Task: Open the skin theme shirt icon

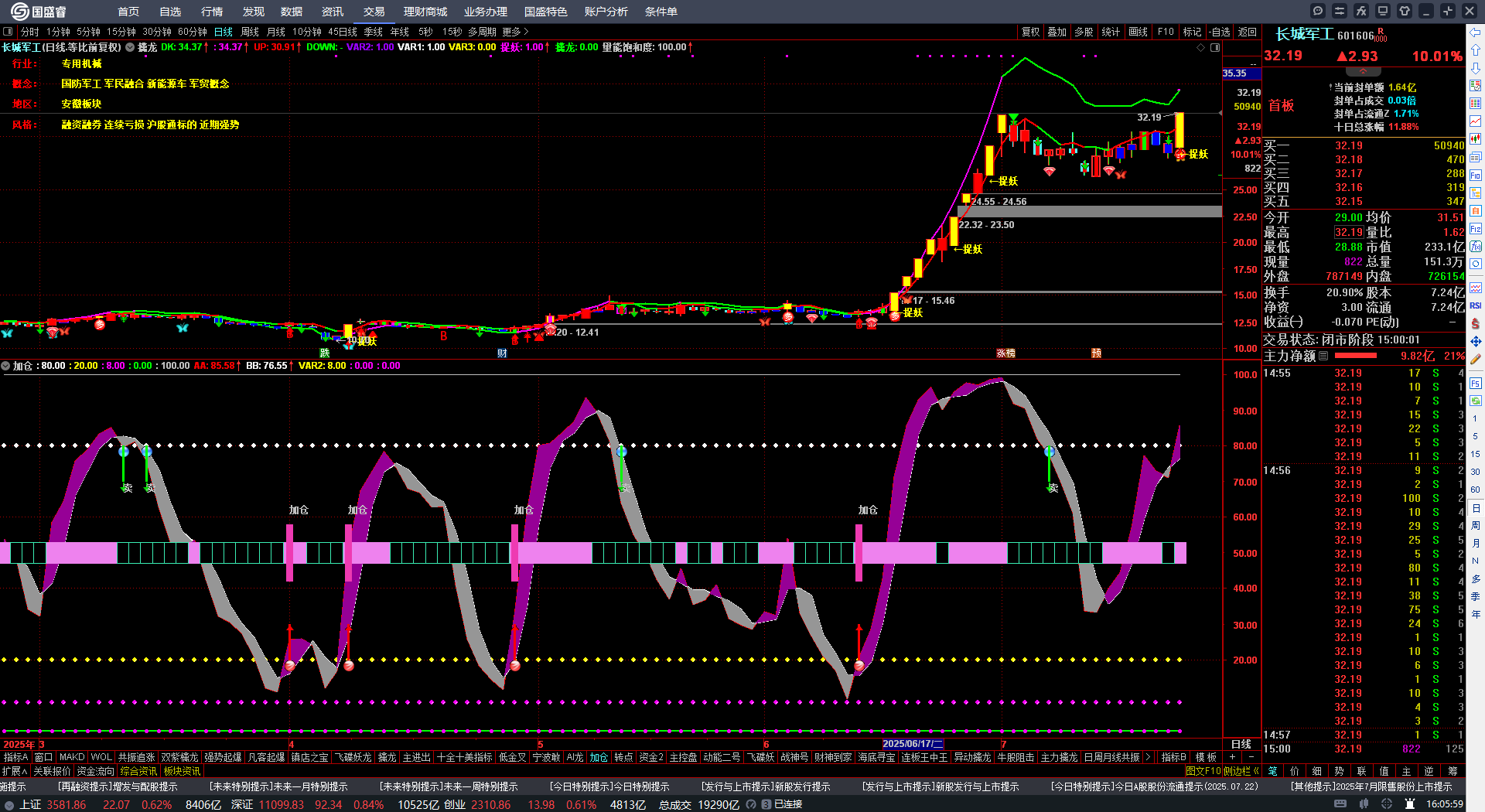Action: [x=1405, y=11]
